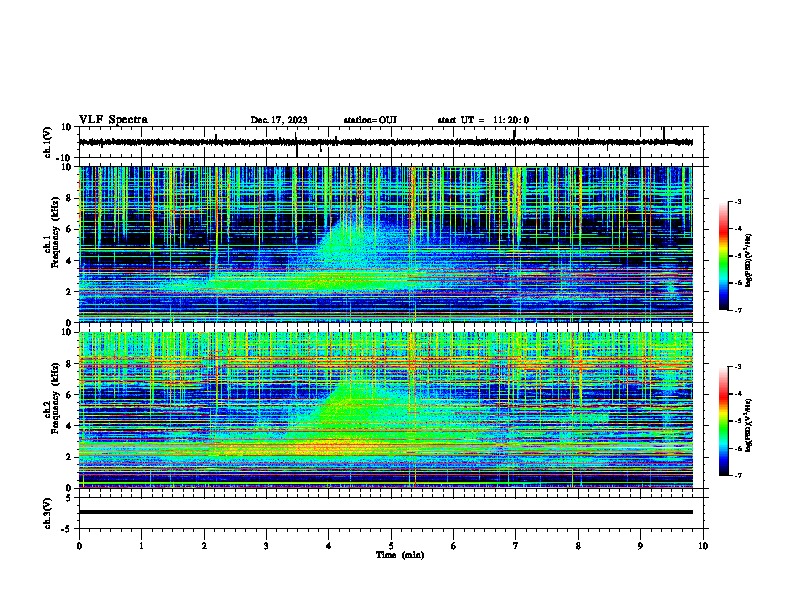Click the "2" tick on Time axis

(x=204, y=546)
